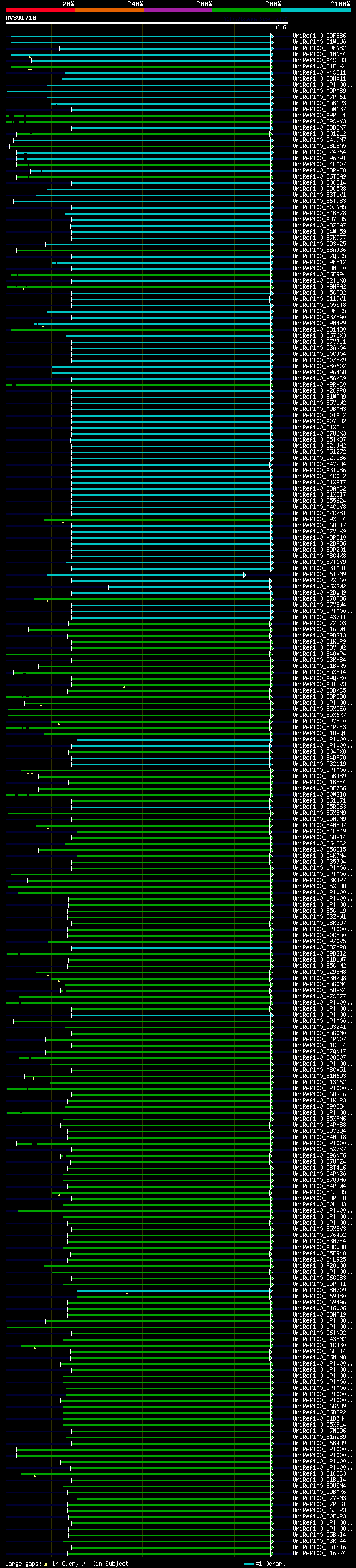Select the label UniRef100_Q5N137
The width and height of the screenshot is (356, 1568).
[x=319, y=110]
